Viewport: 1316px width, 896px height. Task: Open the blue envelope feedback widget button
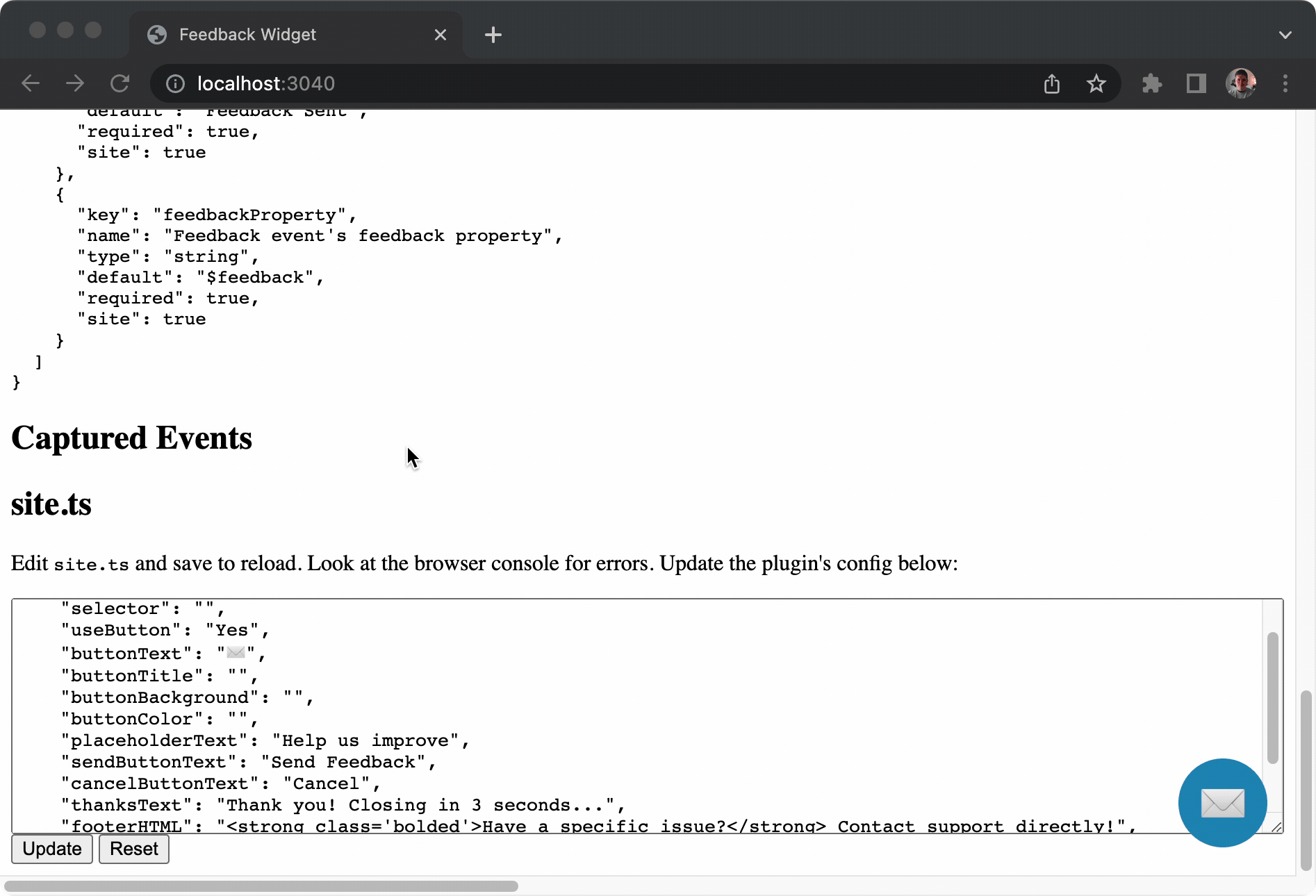pos(1222,802)
